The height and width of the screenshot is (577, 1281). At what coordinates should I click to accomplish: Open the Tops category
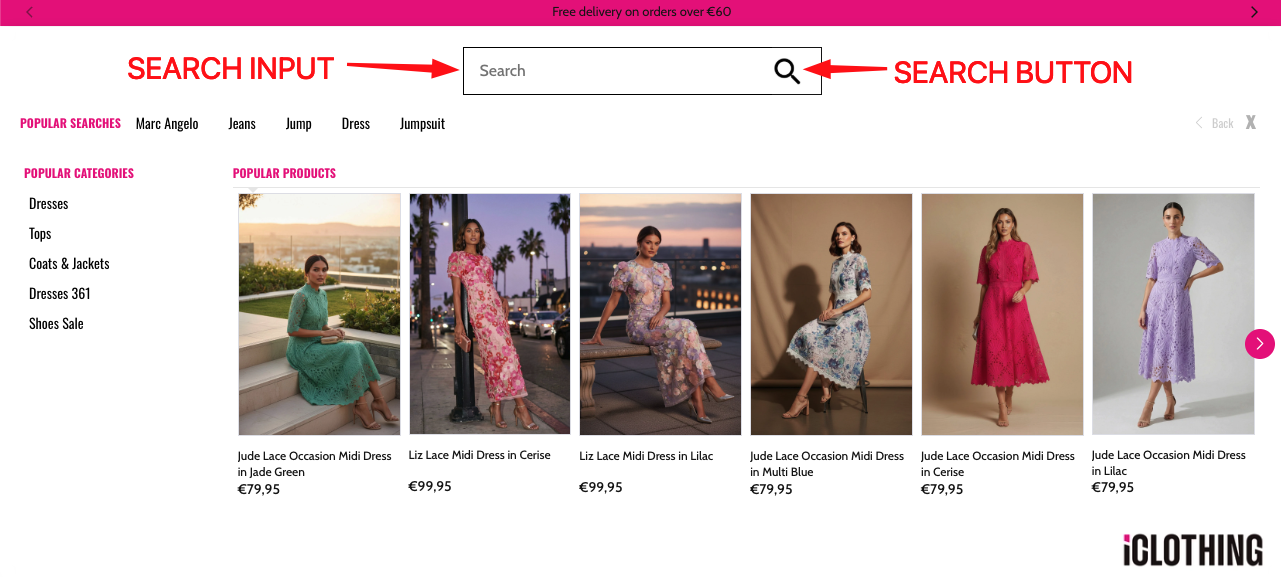tap(40, 233)
